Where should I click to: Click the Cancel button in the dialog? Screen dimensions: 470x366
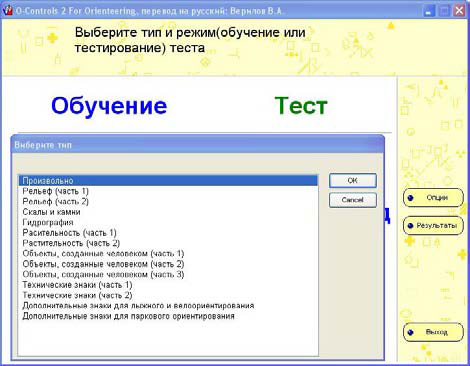pos(353,200)
